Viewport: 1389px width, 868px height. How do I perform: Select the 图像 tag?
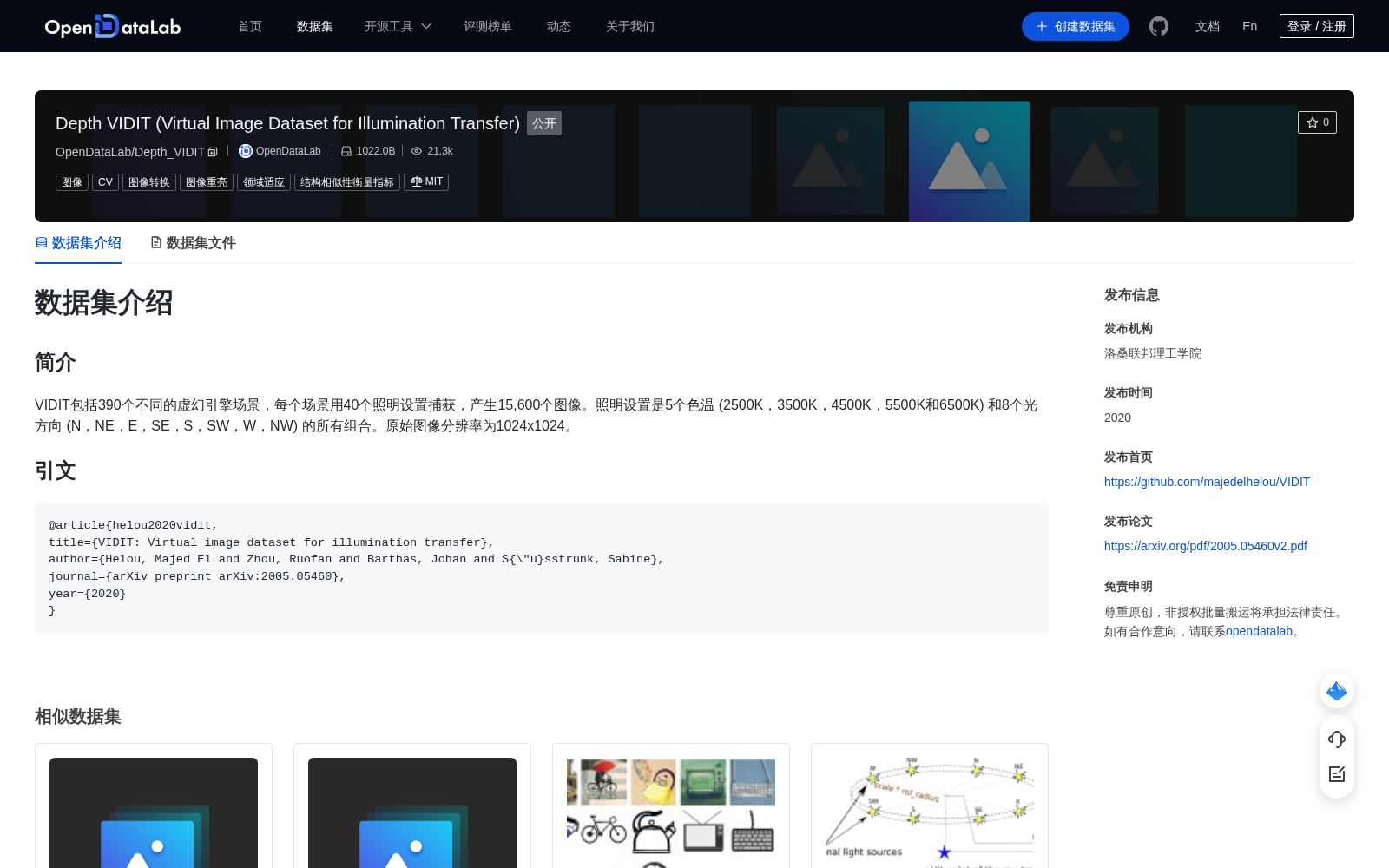(72, 182)
